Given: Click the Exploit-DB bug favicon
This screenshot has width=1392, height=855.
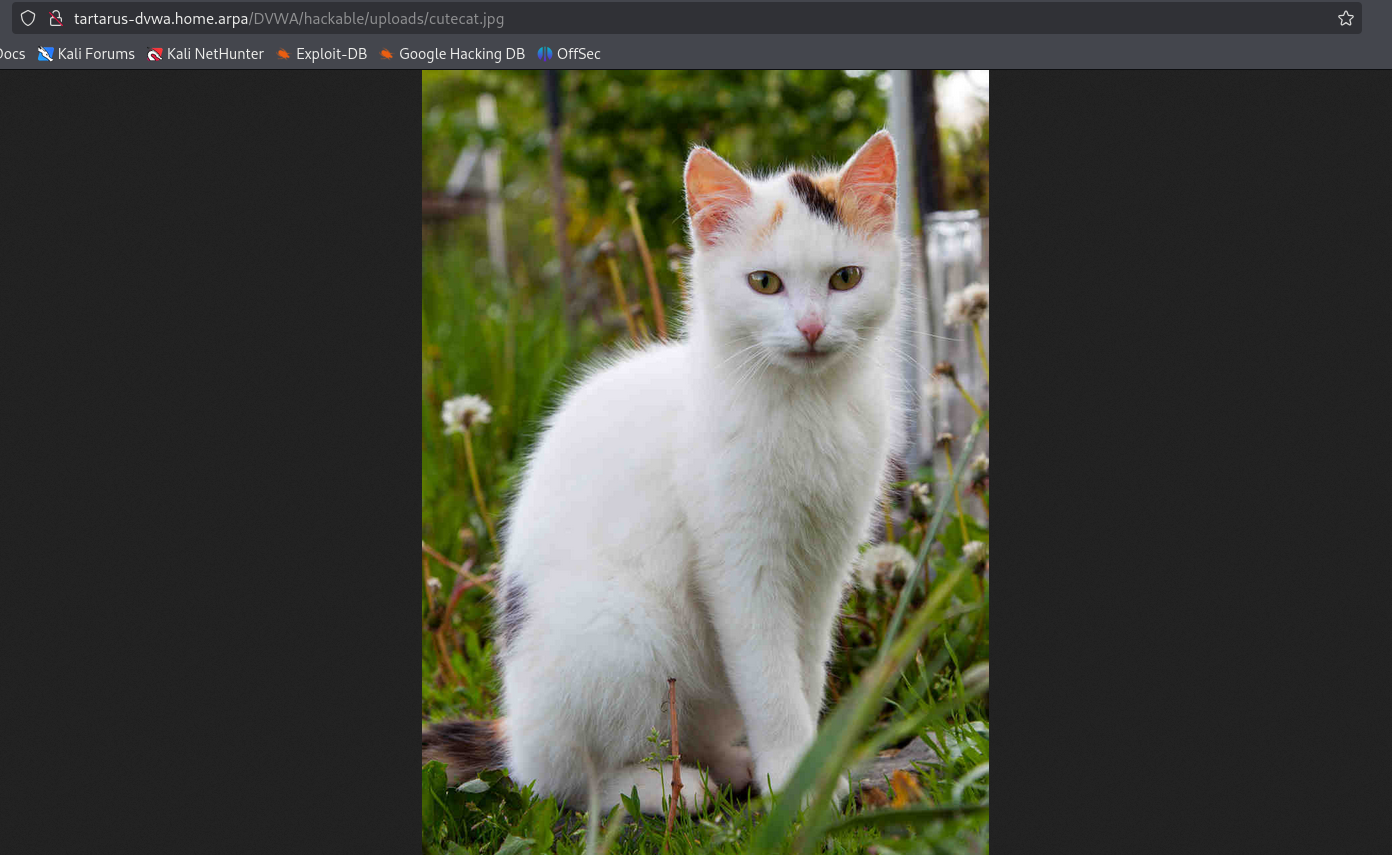Looking at the screenshot, I should (283, 54).
